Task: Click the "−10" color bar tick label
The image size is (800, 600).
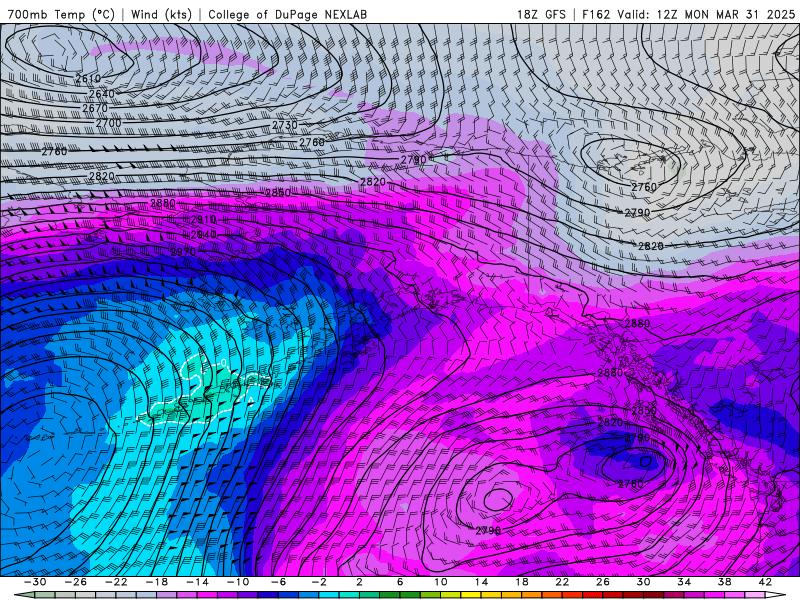Action: (x=238, y=582)
